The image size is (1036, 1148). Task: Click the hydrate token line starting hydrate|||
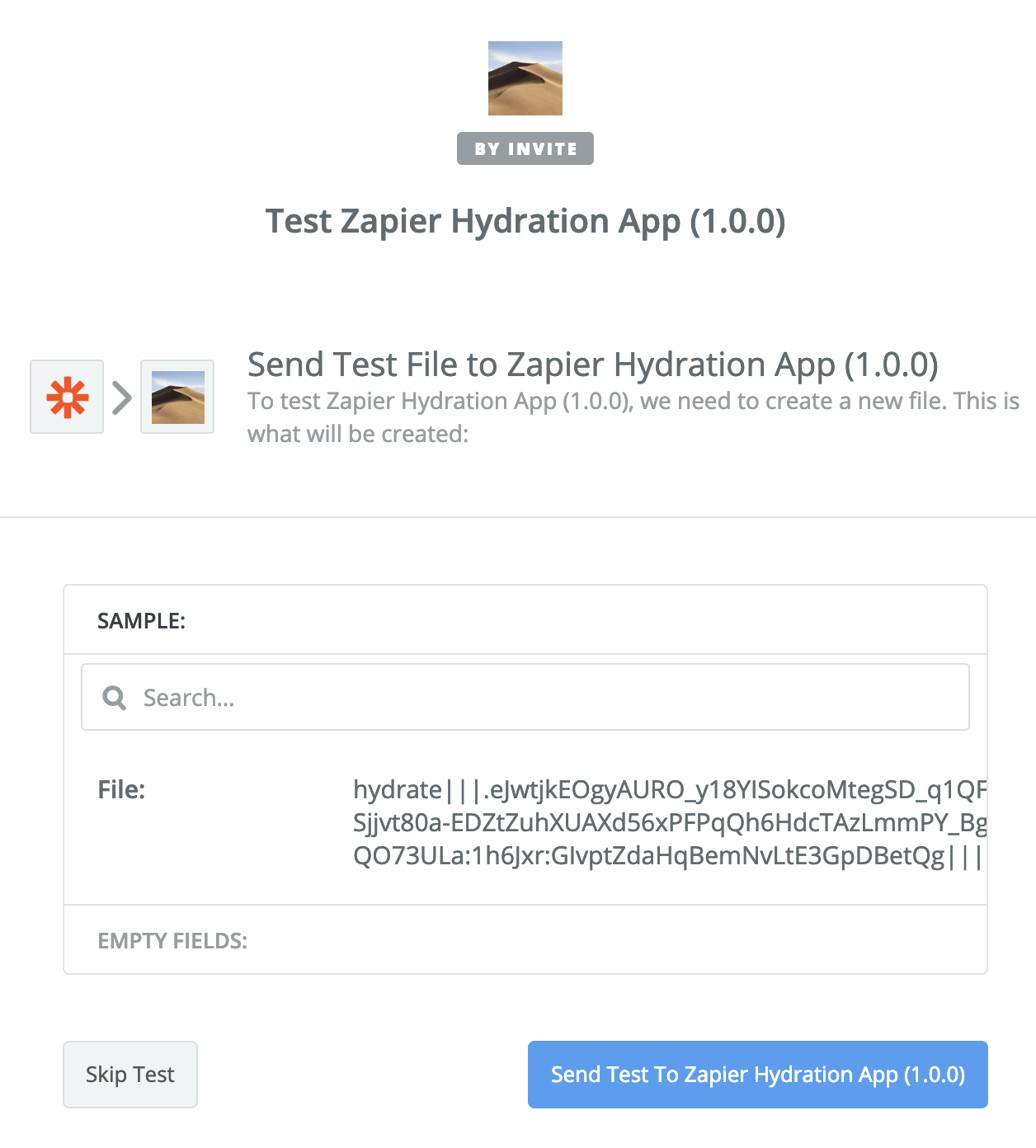point(668,790)
